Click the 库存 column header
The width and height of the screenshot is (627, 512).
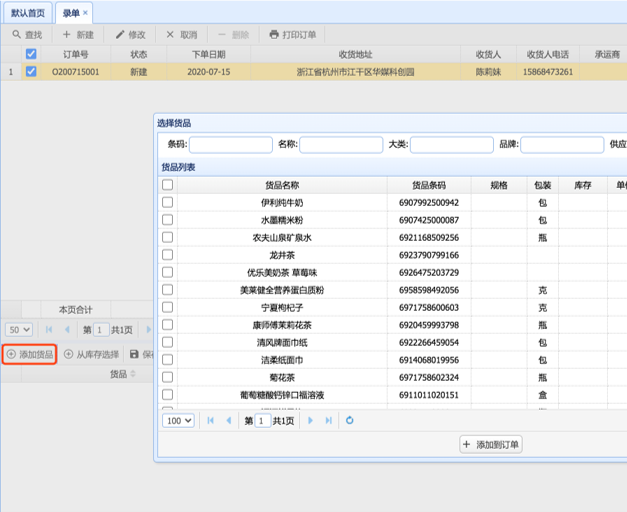(583, 185)
